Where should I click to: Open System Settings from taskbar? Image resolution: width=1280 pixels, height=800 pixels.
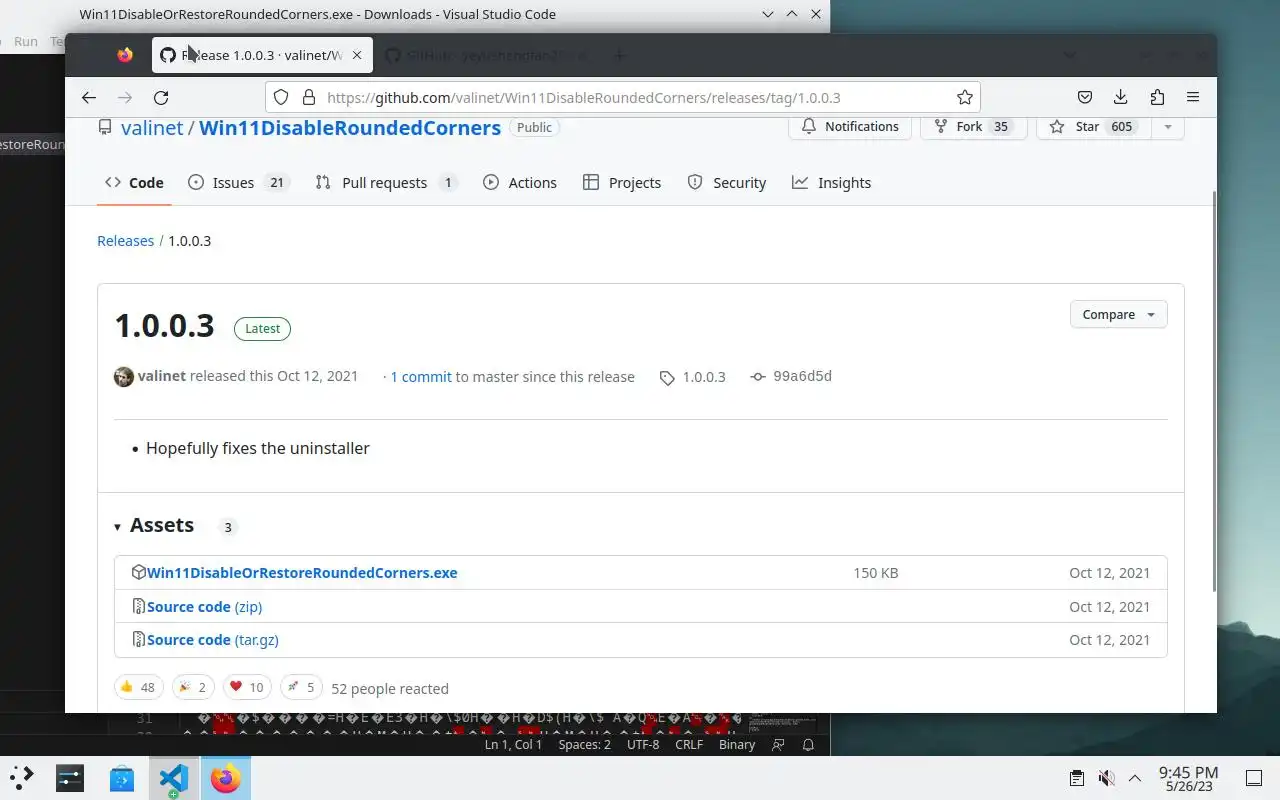point(70,777)
